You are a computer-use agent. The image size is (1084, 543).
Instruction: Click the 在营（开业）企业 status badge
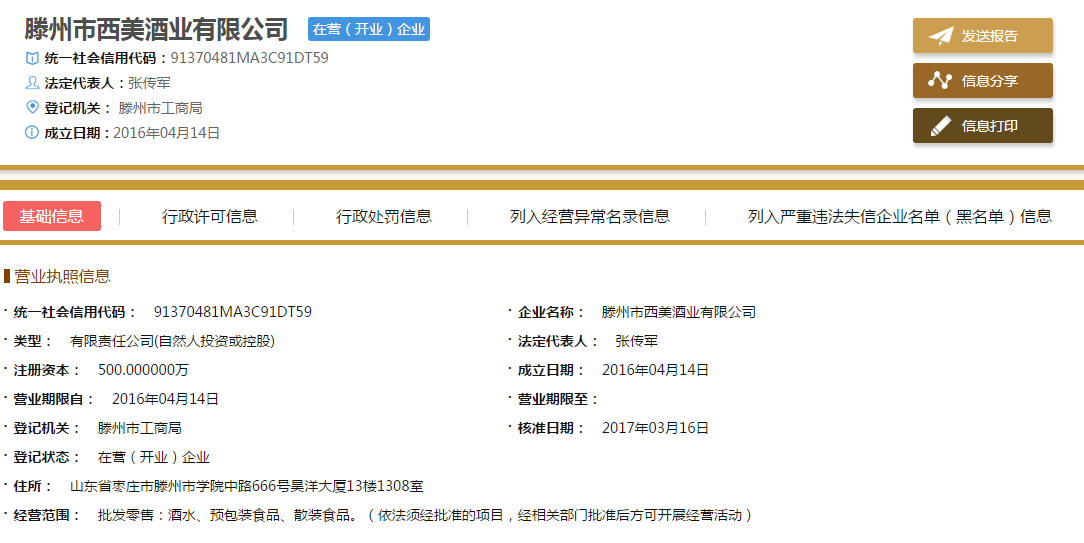point(369,30)
